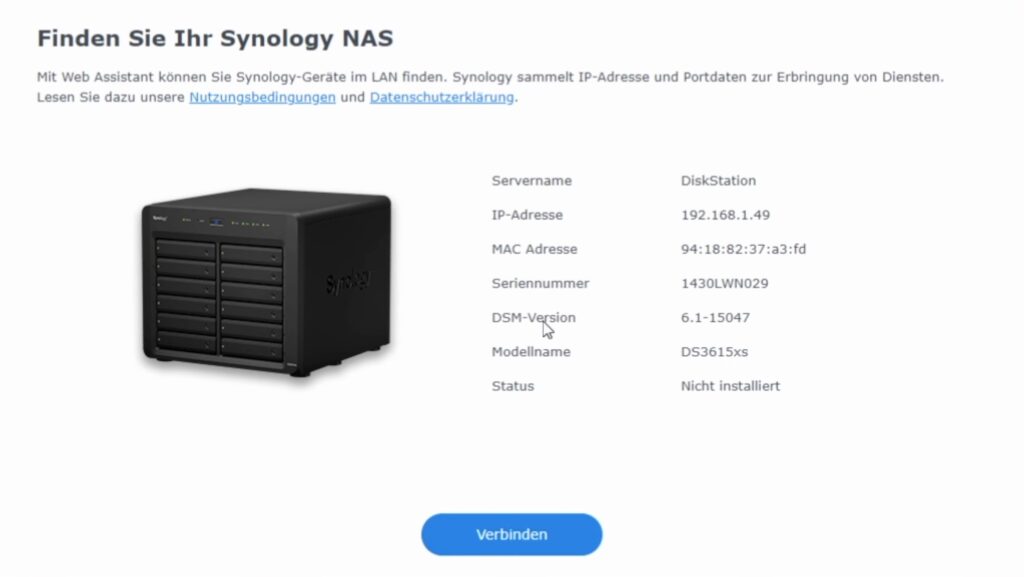Select the MAC address value 94:18:82:37:a3:fd
This screenshot has height=577, width=1024.
743,249
